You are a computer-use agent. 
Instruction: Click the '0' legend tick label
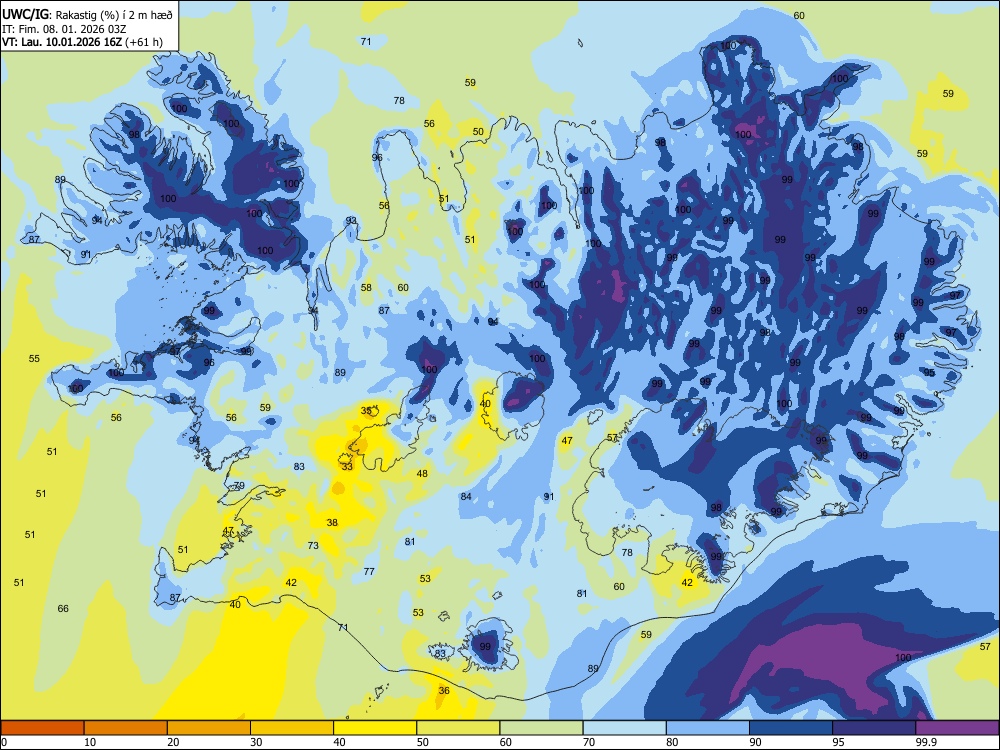point(4,742)
